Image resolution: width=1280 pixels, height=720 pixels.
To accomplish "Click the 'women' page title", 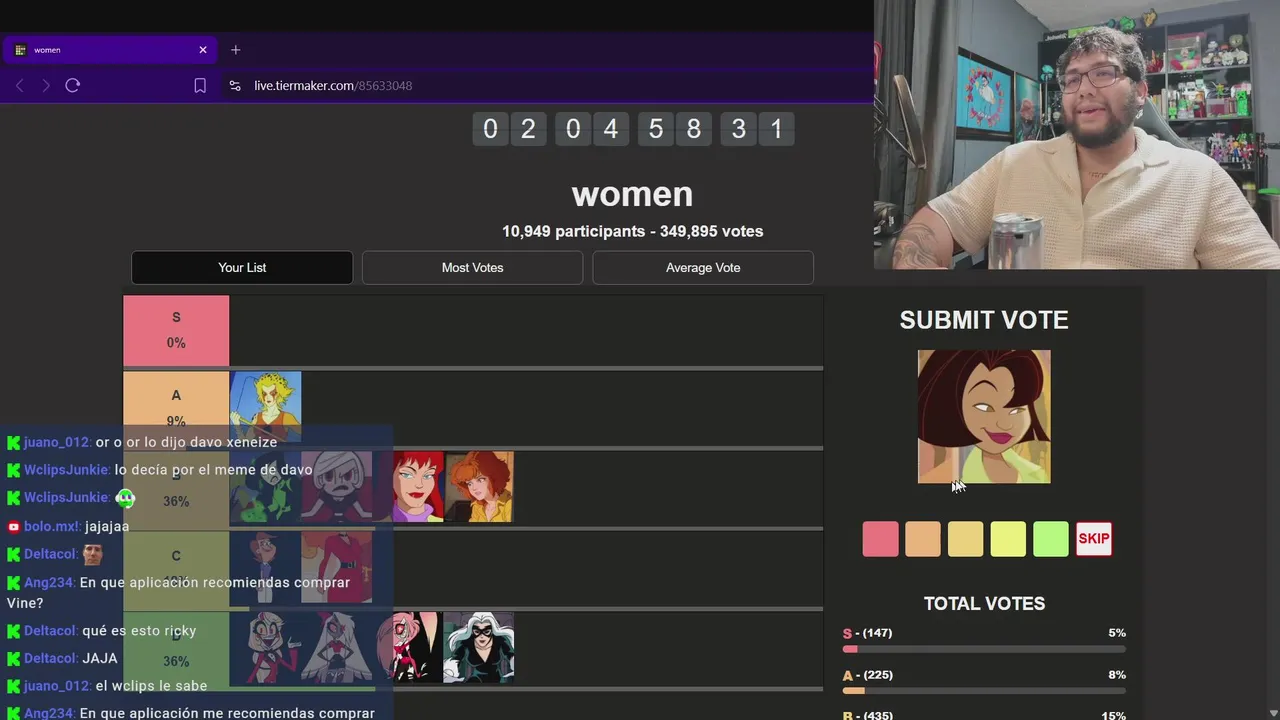I will (x=632, y=194).
